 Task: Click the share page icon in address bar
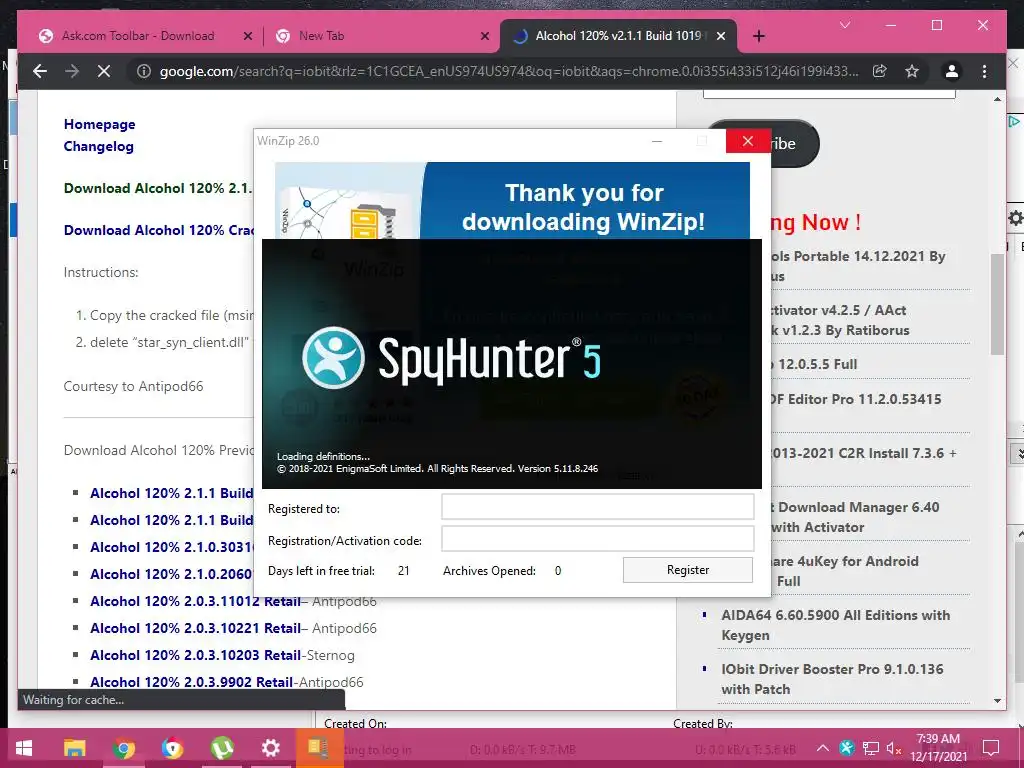[x=880, y=71]
